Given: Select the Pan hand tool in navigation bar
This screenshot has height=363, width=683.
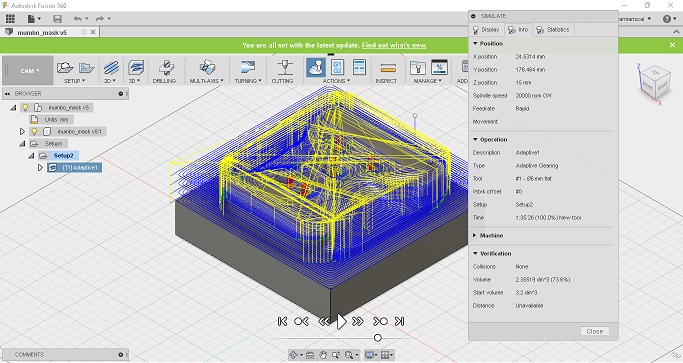Looking at the screenshot, I should click(323, 355).
